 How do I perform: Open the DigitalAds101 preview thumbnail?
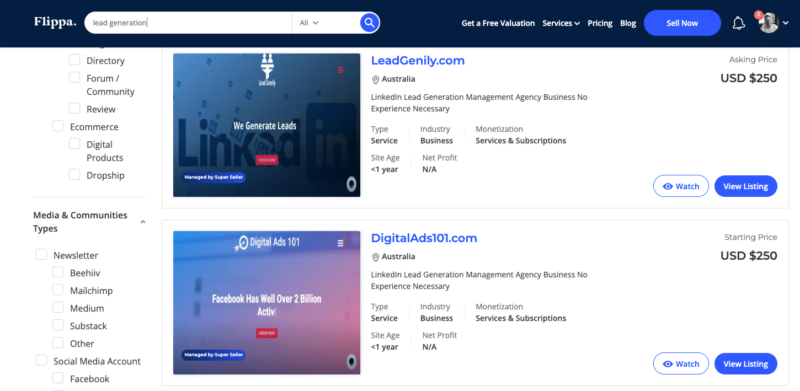[x=266, y=303]
